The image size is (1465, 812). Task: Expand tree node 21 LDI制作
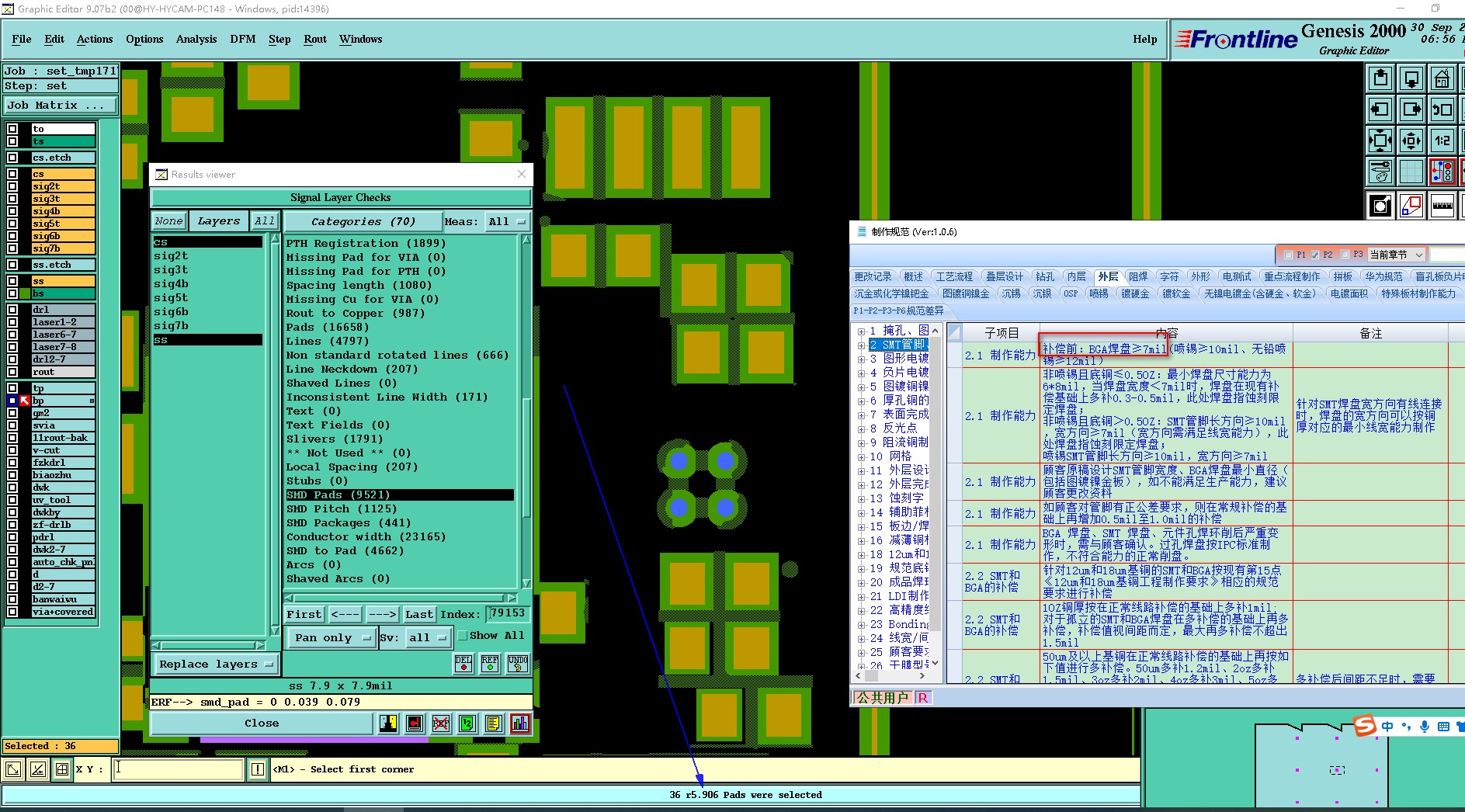[861, 596]
